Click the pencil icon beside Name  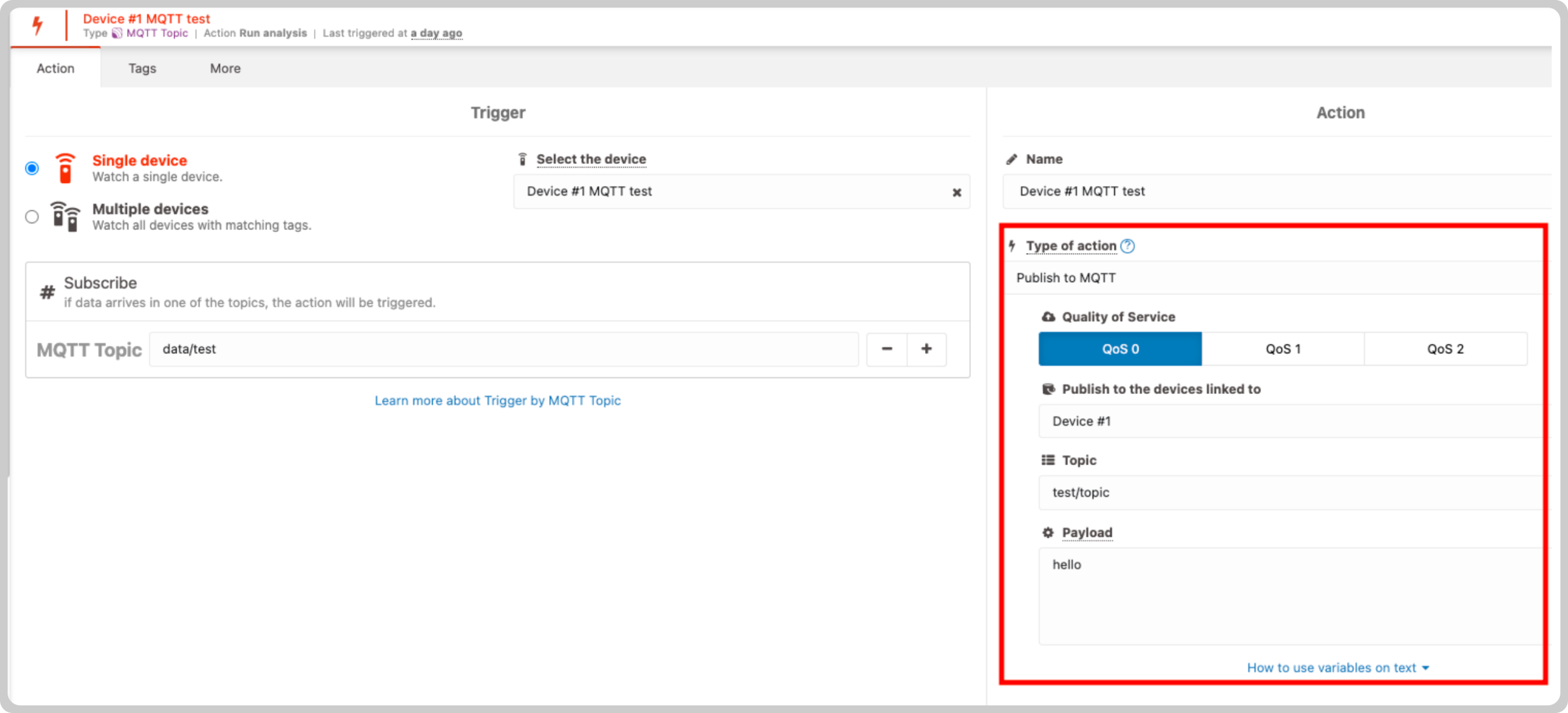point(1011,159)
